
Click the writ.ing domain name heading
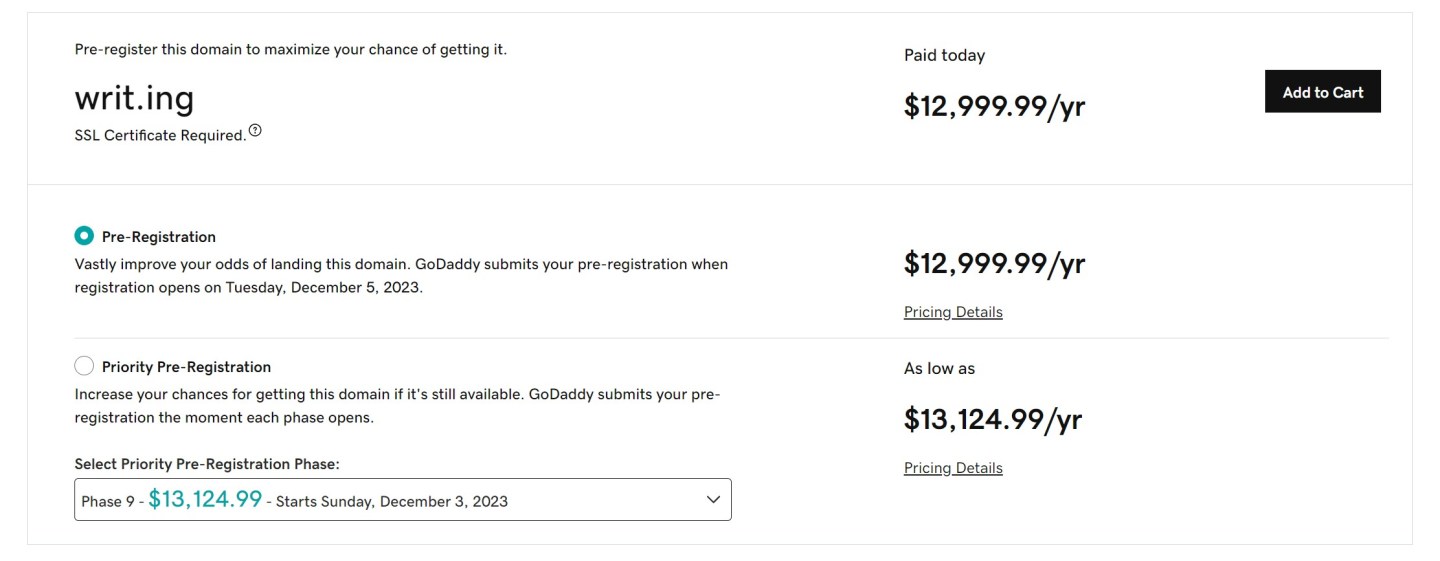click(134, 98)
